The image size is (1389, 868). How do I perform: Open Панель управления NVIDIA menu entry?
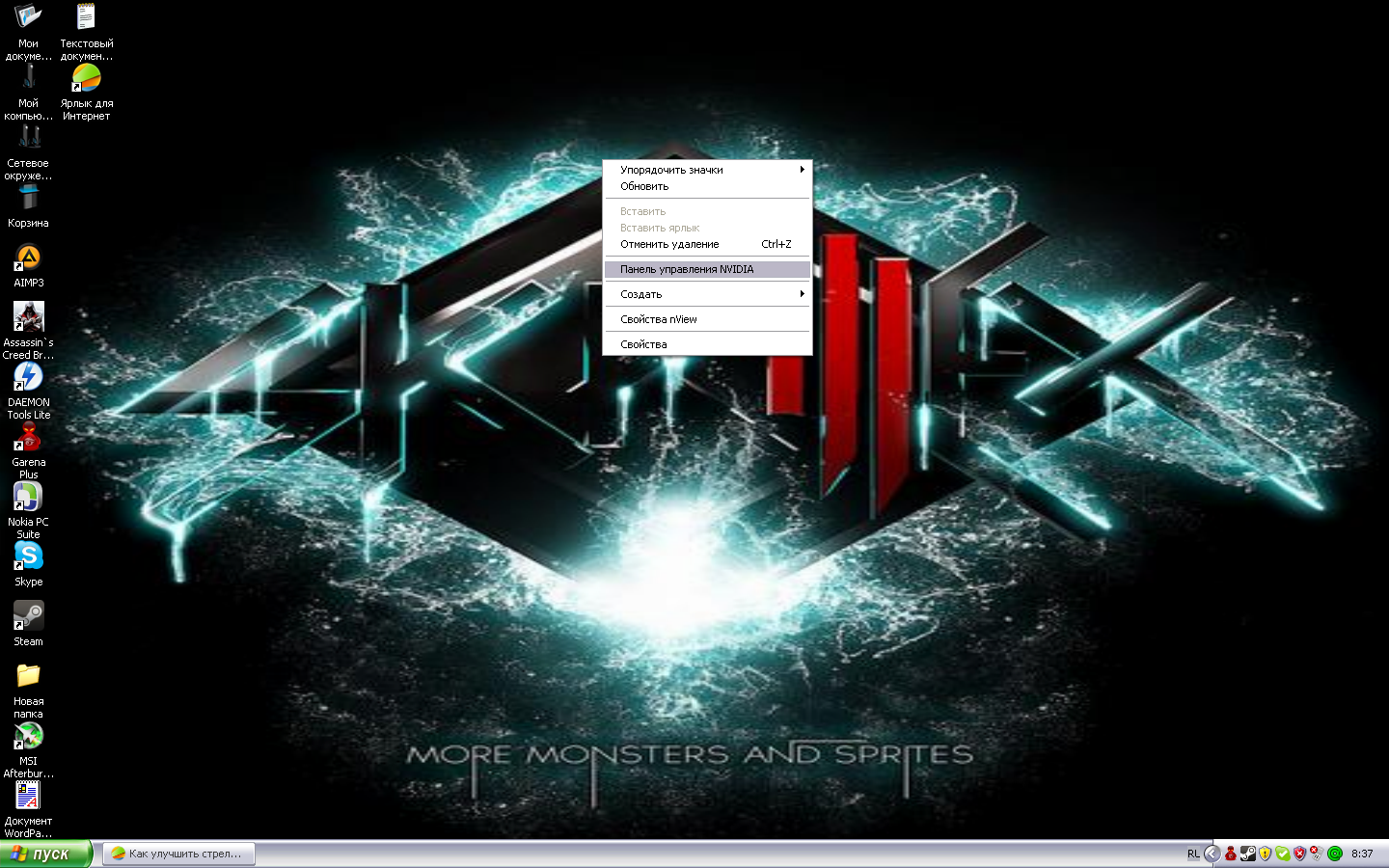coord(707,269)
